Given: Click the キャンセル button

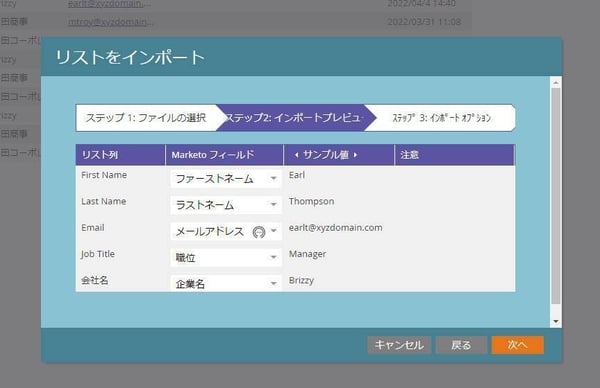Looking at the screenshot, I should tap(399, 345).
